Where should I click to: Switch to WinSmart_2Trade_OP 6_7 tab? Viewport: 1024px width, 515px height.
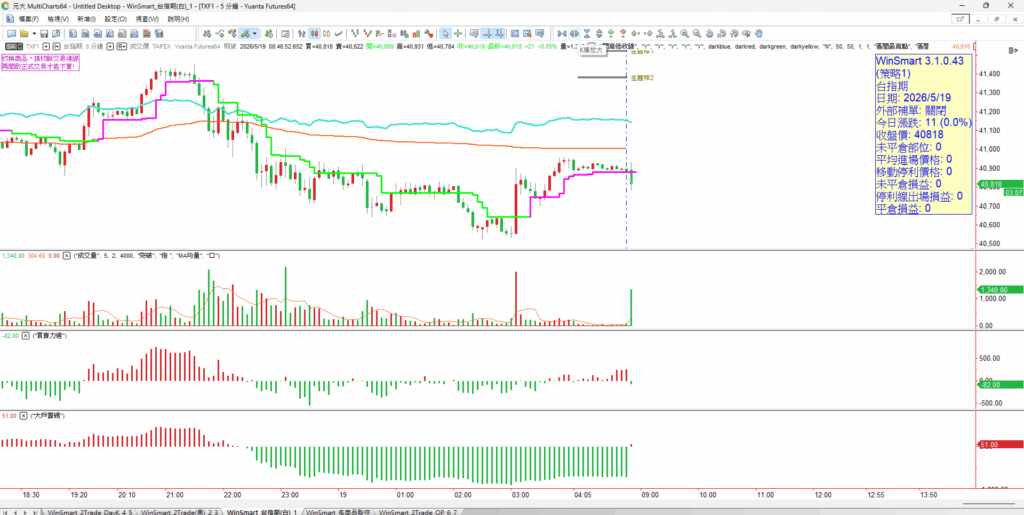418,512
